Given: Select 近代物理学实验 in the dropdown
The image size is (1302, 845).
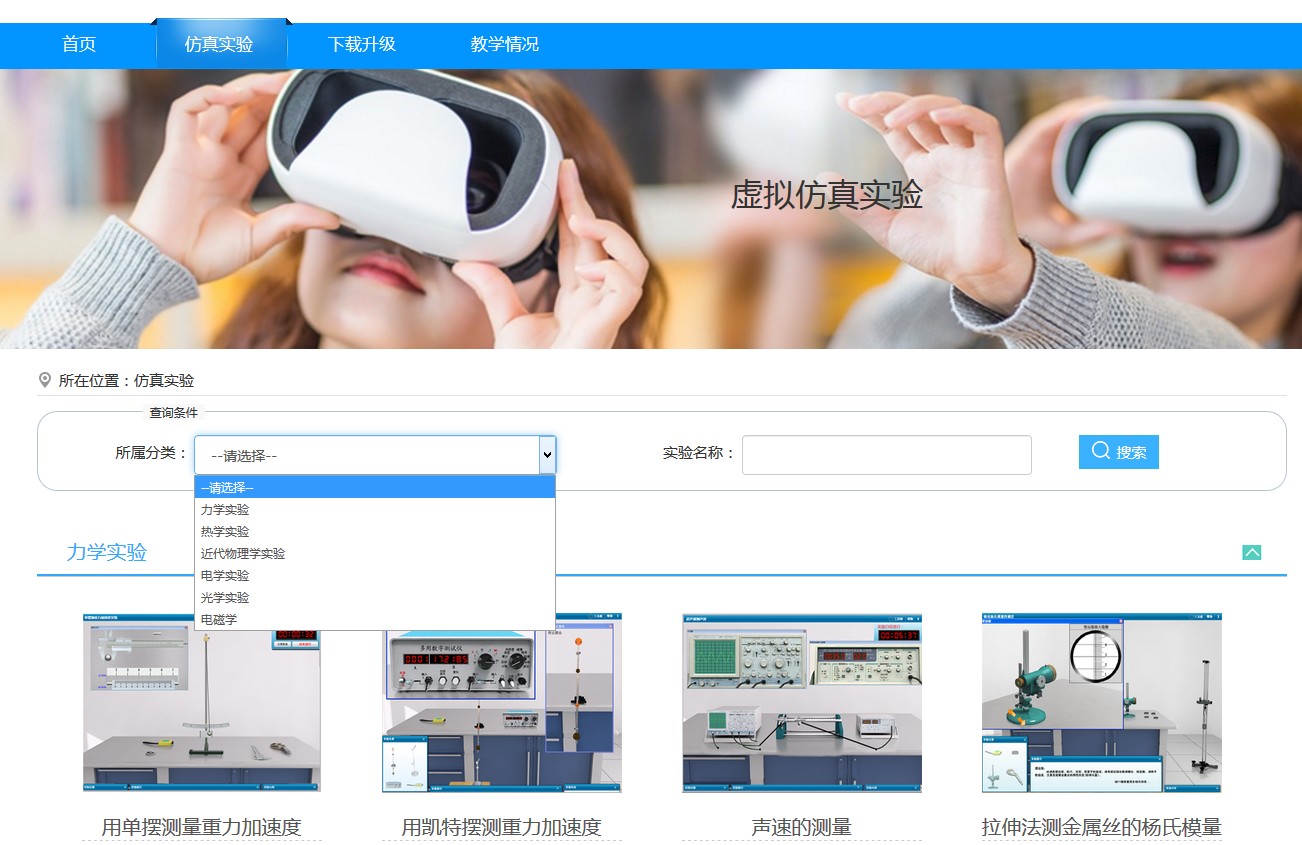Looking at the screenshot, I should [x=243, y=554].
